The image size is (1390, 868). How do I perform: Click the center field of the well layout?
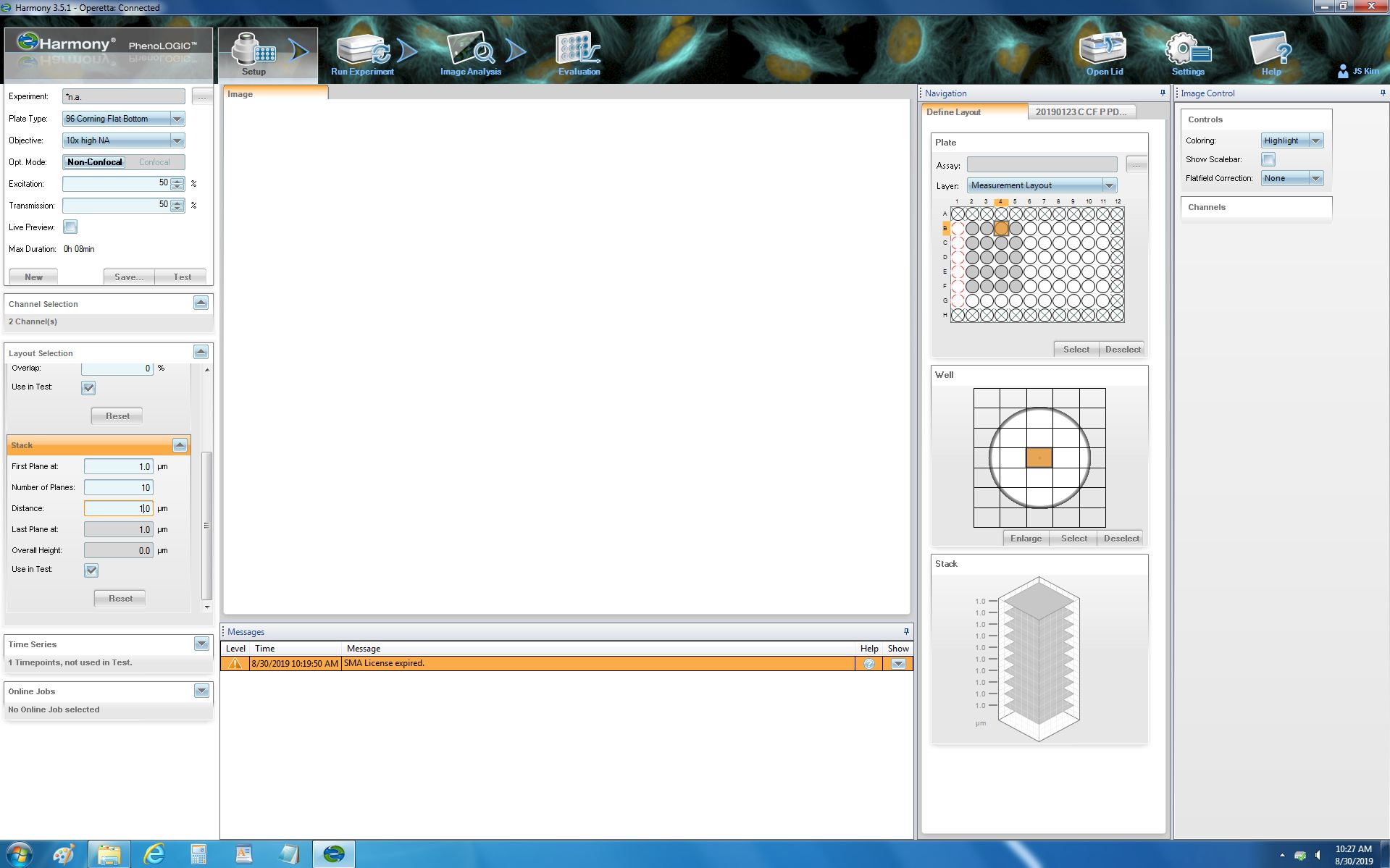point(1039,458)
